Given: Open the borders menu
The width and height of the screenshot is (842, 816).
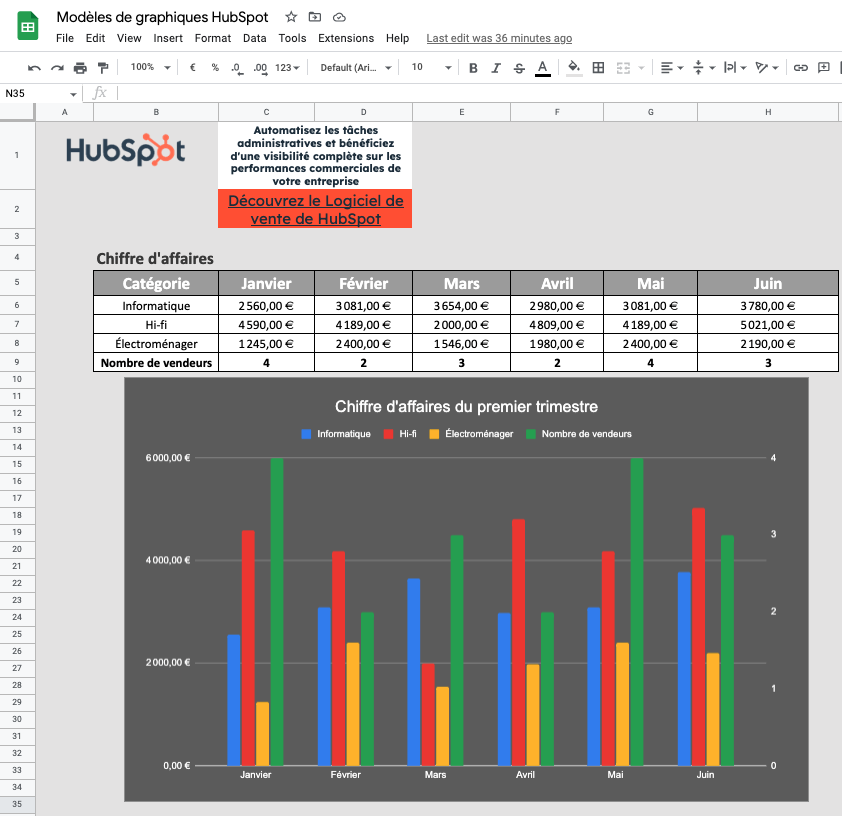Looking at the screenshot, I should click(598, 68).
